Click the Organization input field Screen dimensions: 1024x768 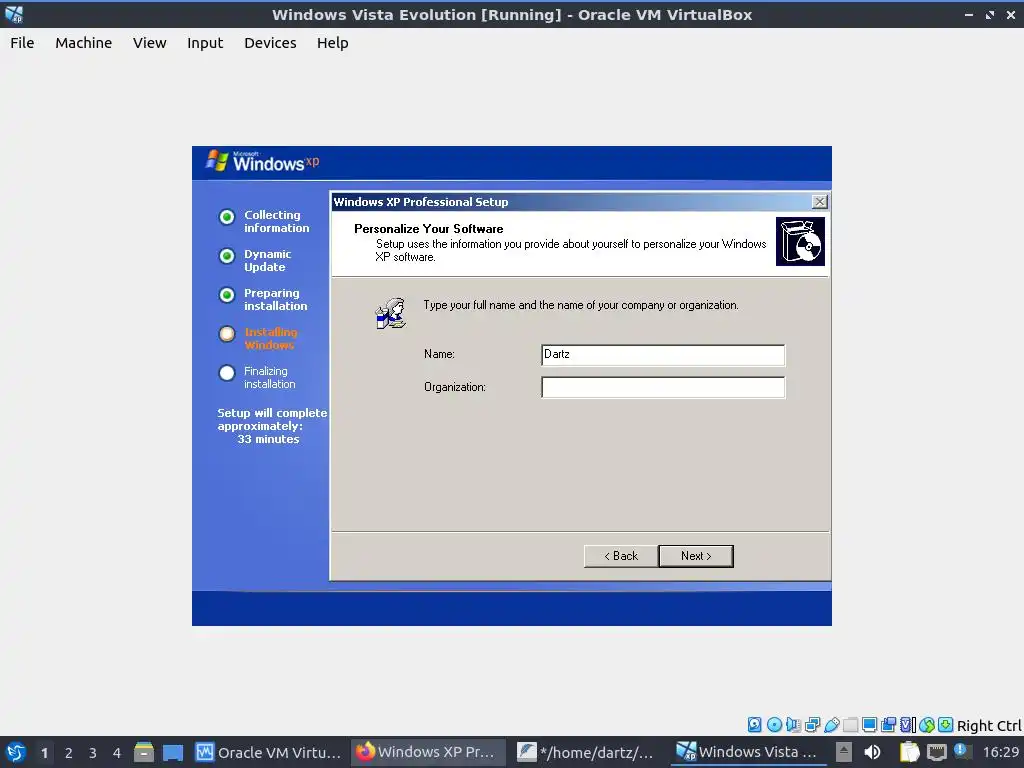663,387
